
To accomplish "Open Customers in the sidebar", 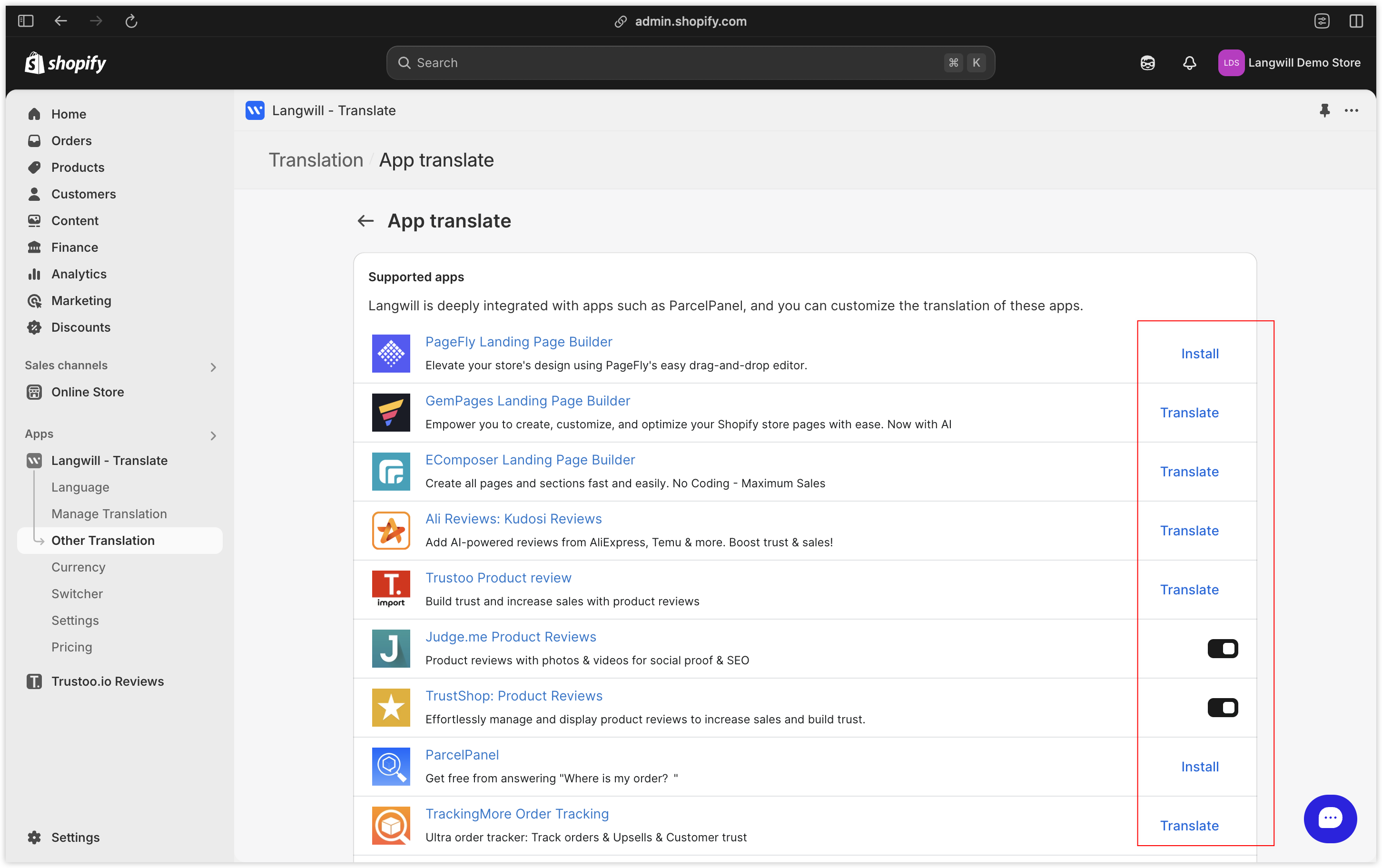I will point(120,194).
